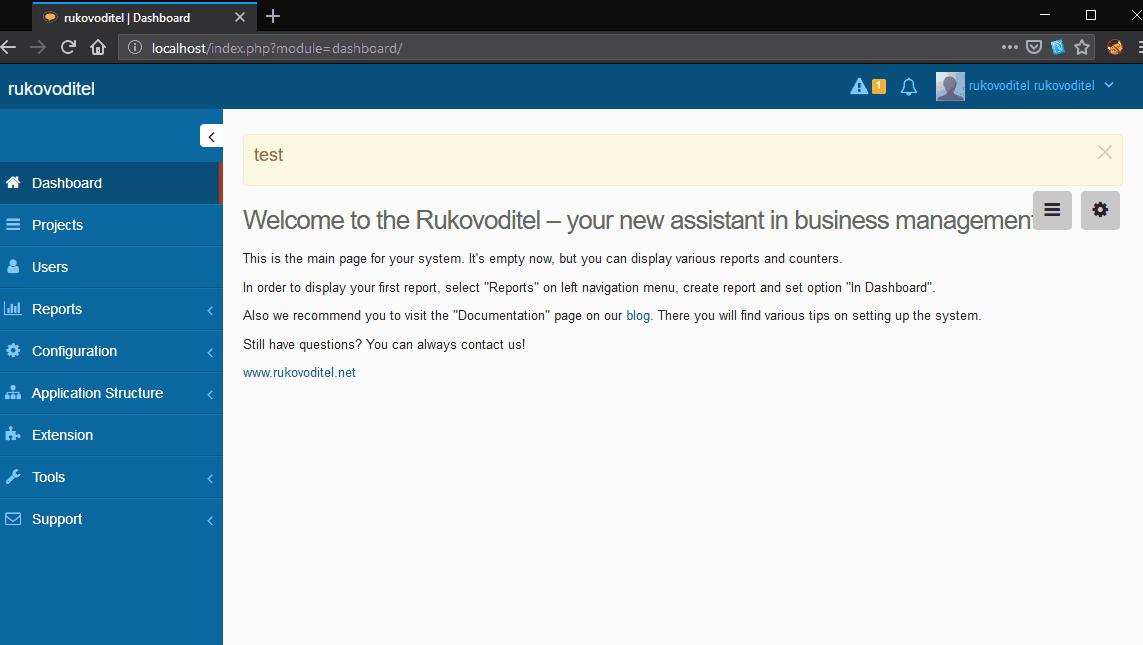Click the rukovoditel rukovoditel username
The width and height of the screenshot is (1143, 645).
[x=1031, y=86]
